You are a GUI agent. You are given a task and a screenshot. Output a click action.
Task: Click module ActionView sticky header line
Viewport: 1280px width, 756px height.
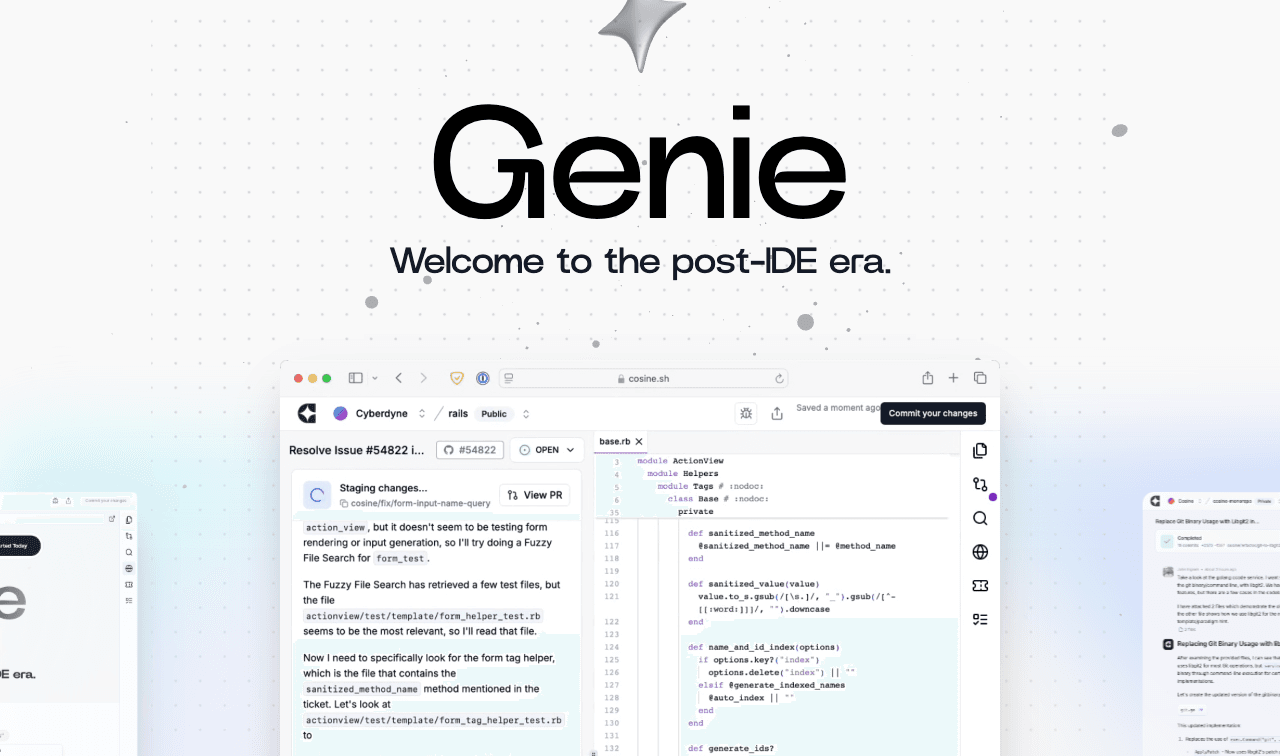click(680, 461)
